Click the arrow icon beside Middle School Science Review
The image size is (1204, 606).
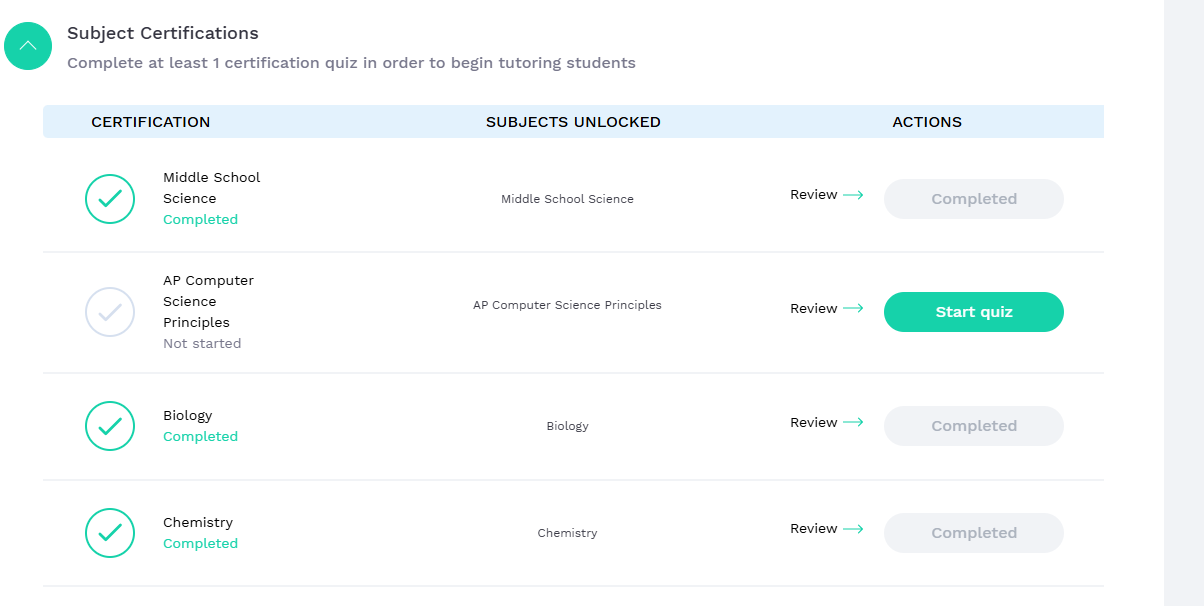[x=853, y=195]
